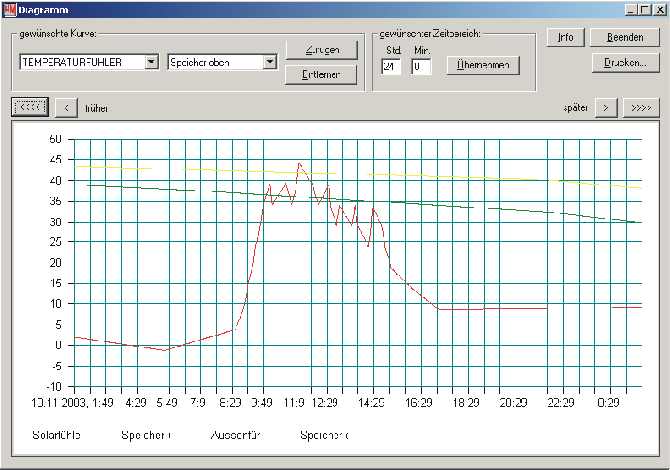Jump to earliest data with <<<< button
The width and height of the screenshot is (670, 470).
30,106
